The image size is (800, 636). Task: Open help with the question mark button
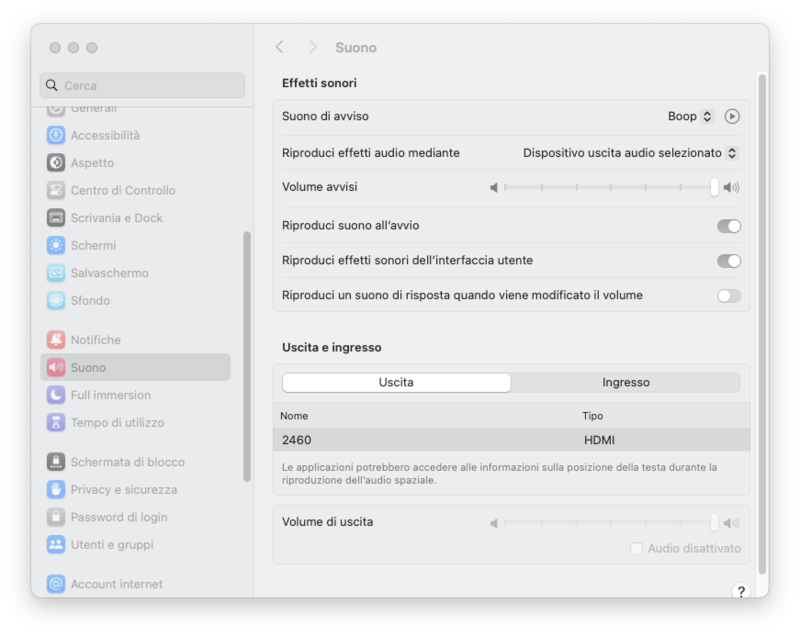coord(741,592)
